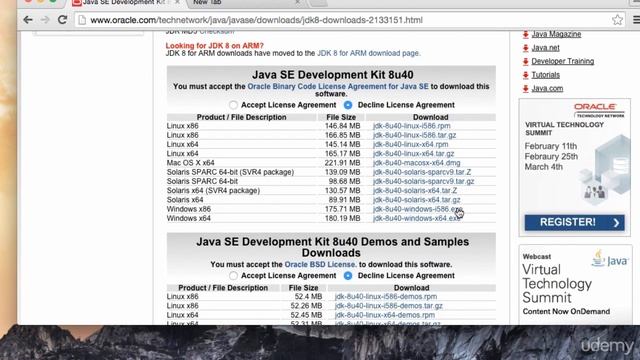Download jdk-8u40-windows-x64.exe
The height and width of the screenshot is (360, 640).
tap(416, 218)
